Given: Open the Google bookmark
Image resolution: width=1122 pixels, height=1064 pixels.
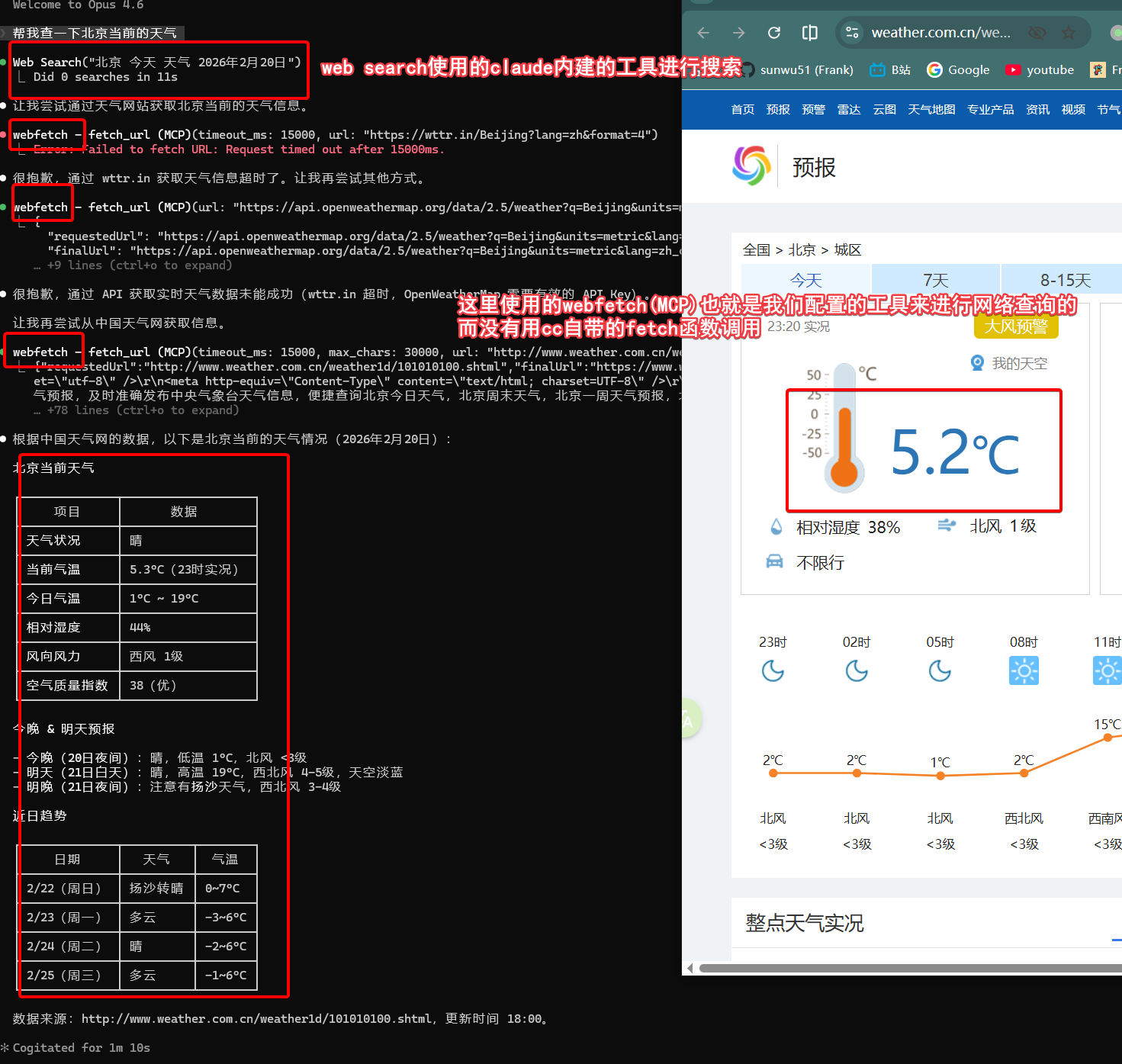Looking at the screenshot, I should [958, 70].
